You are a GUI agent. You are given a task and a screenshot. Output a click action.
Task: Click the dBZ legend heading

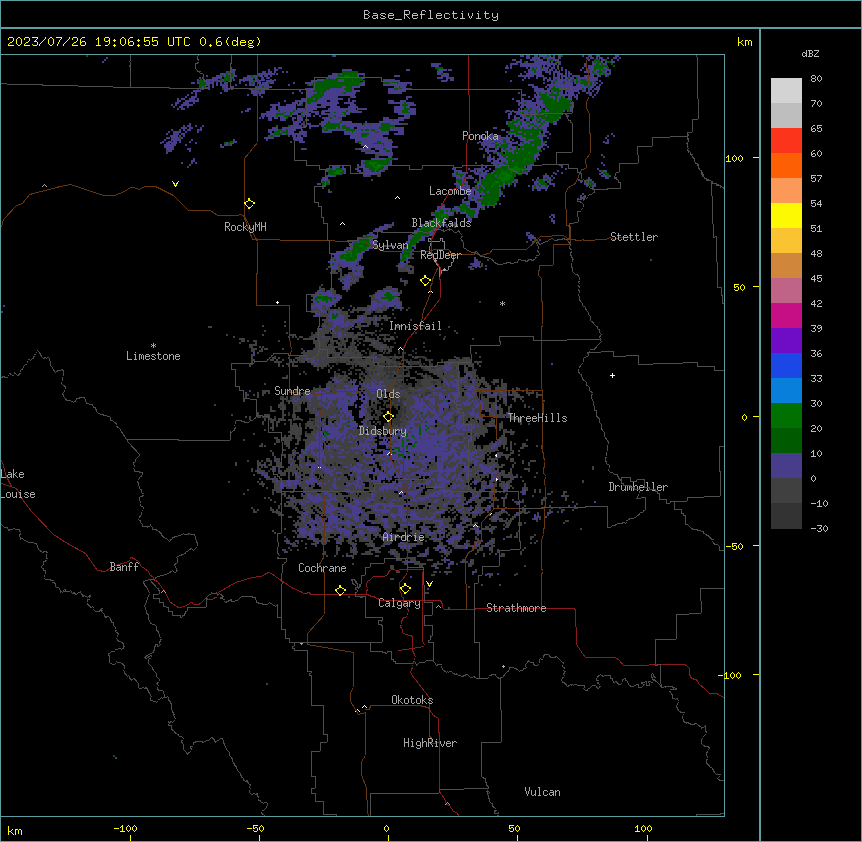pos(810,53)
